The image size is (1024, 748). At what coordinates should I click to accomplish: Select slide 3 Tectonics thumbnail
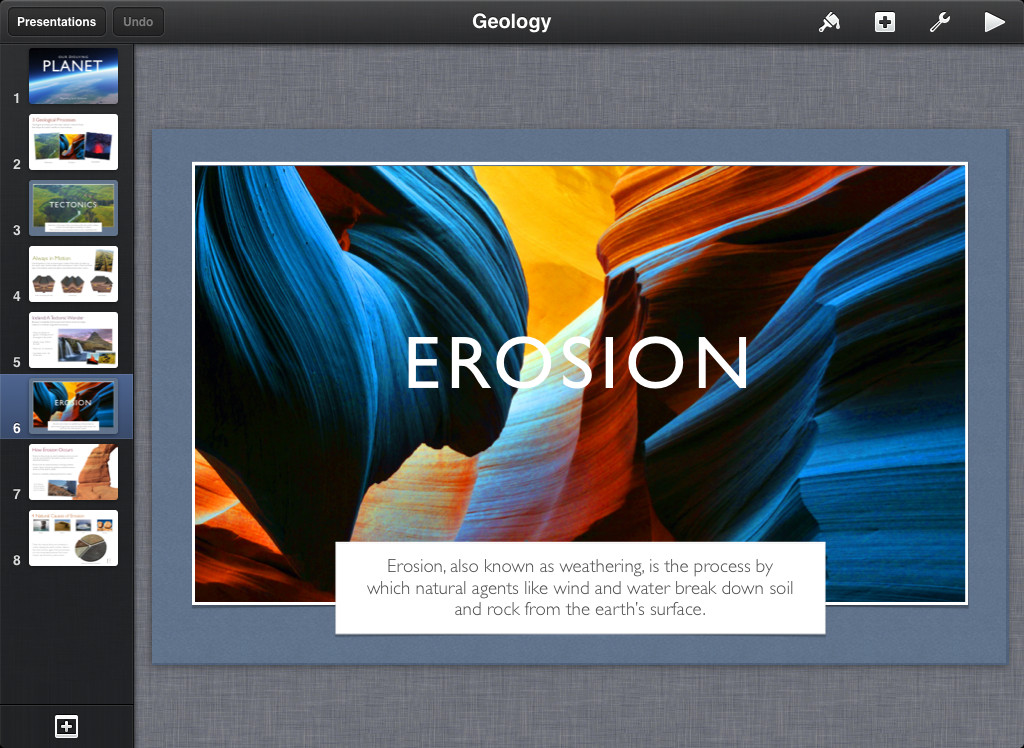click(x=73, y=208)
